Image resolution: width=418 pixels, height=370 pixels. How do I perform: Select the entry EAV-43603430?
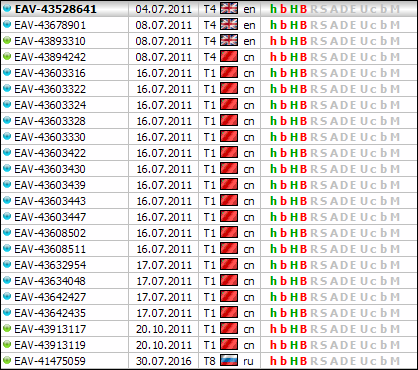[50, 169]
